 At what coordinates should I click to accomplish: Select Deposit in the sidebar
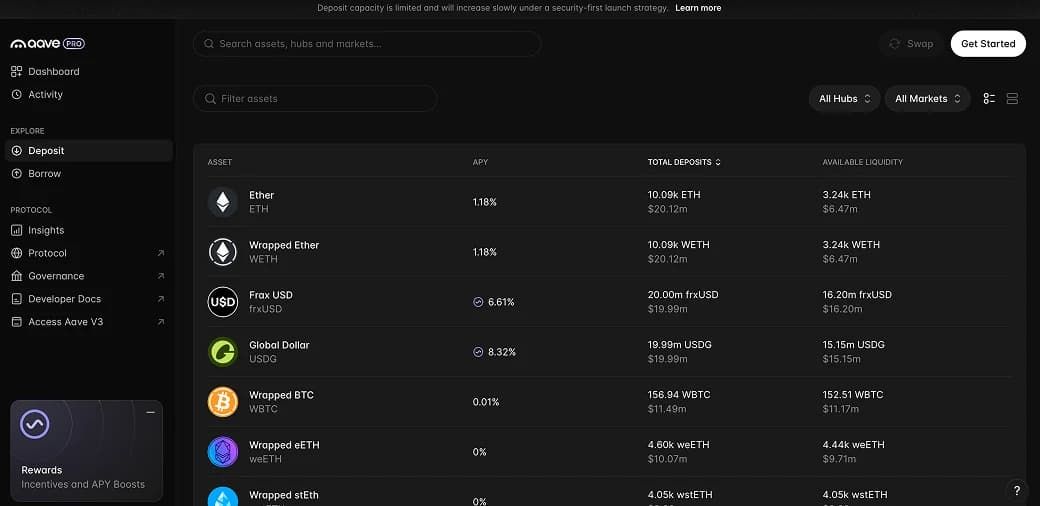89,151
